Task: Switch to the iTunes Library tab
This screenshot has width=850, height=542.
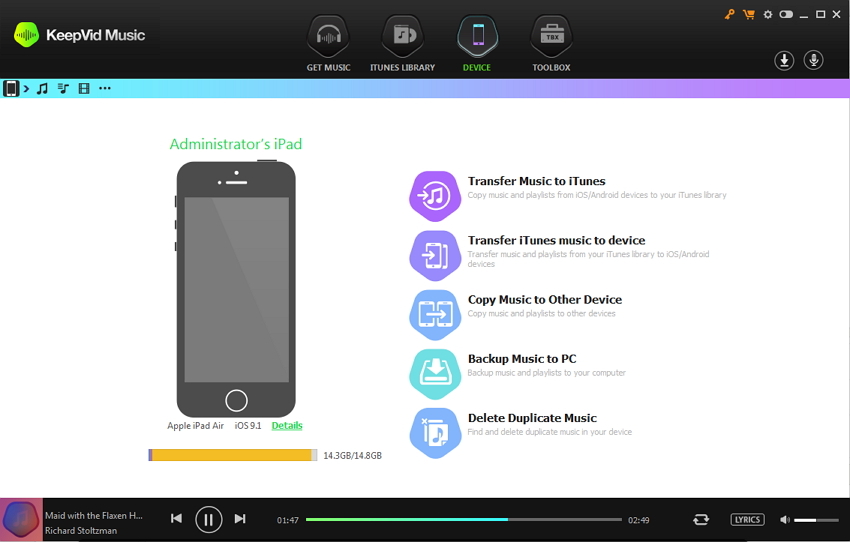Action: 402,44
